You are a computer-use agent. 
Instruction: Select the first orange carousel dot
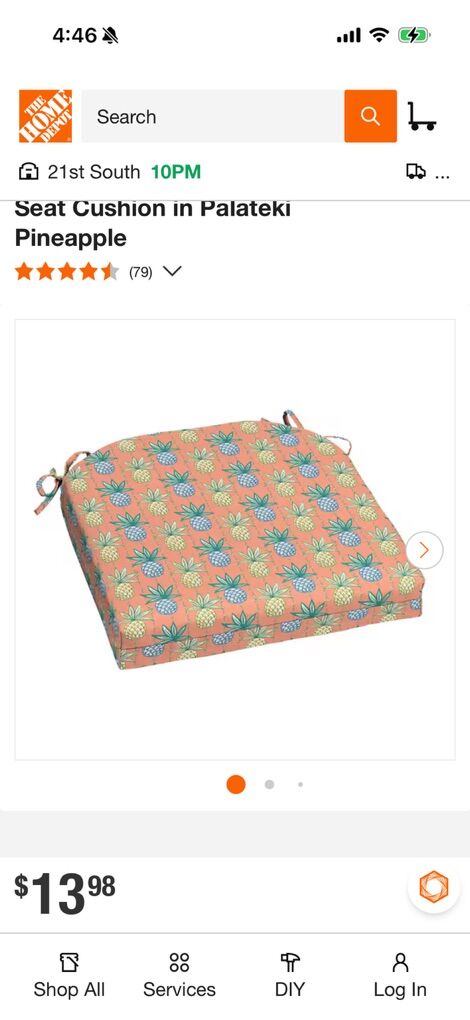[236, 785]
